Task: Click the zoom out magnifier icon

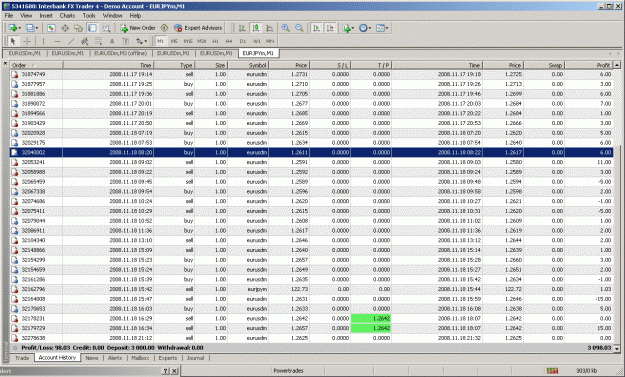Action: pyautogui.click(x=299, y=28)
